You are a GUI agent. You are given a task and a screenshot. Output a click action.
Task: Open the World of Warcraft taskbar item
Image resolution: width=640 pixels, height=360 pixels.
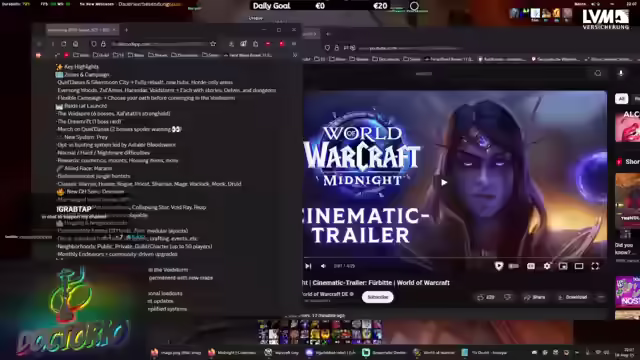click(433, 353)
